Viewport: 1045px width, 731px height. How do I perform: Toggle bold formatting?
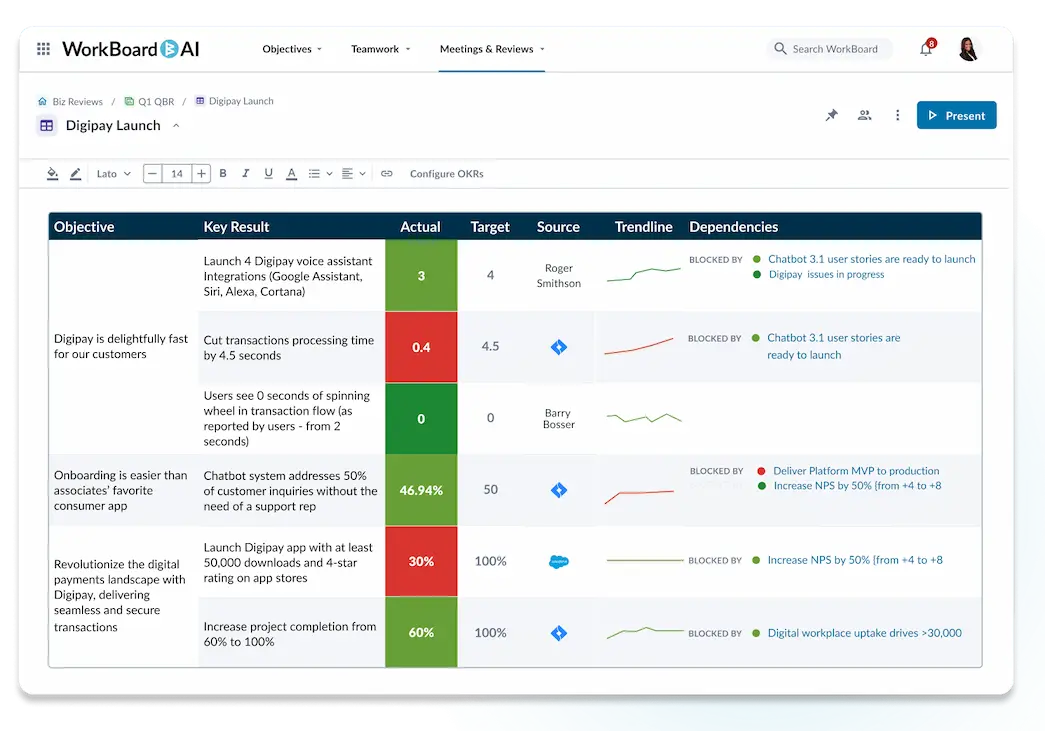[223, 173]
